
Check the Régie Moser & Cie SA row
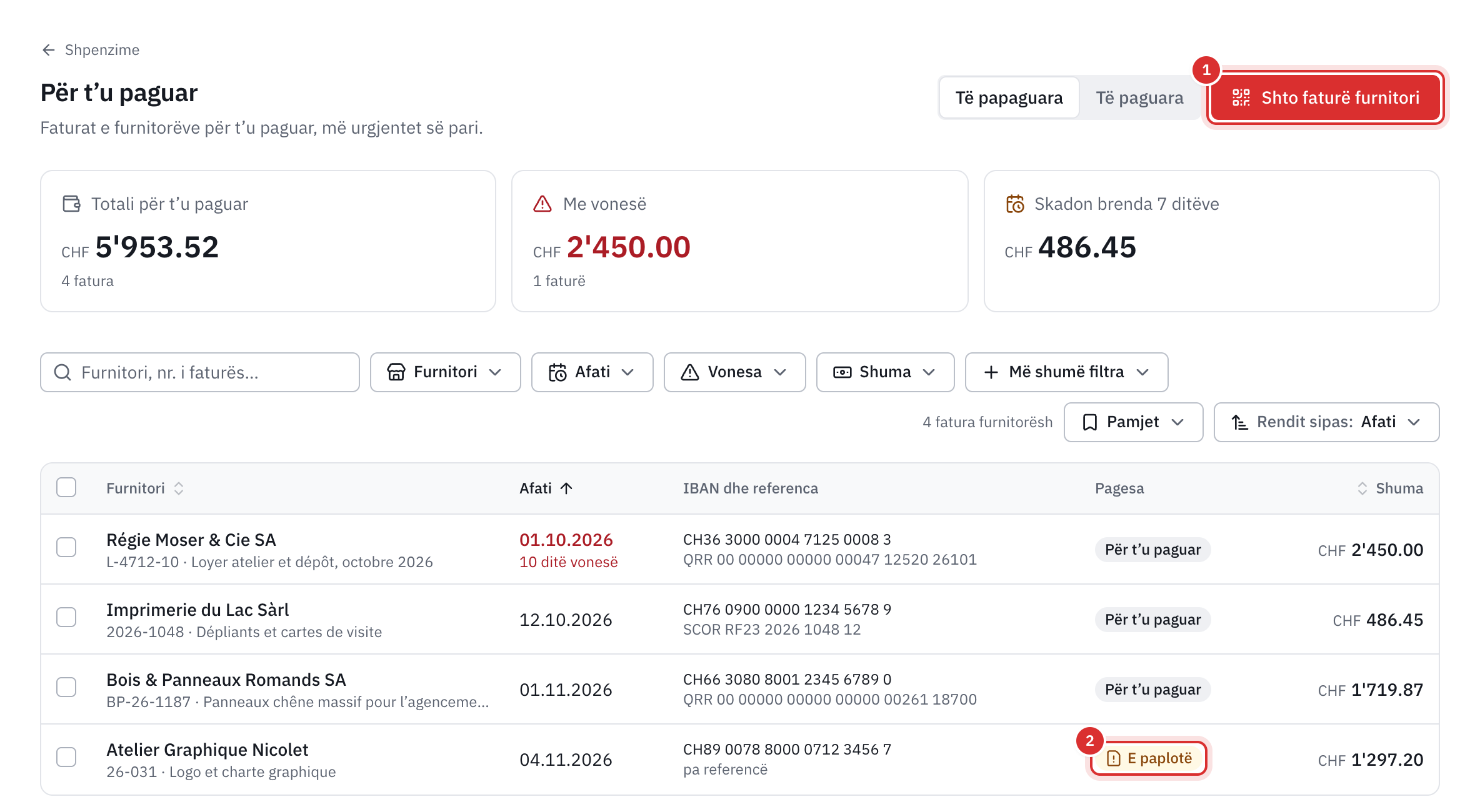tap(66, 547)
